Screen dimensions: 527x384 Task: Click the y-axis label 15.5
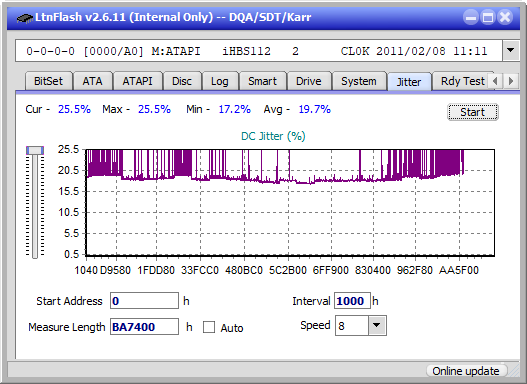coord(68,191)
